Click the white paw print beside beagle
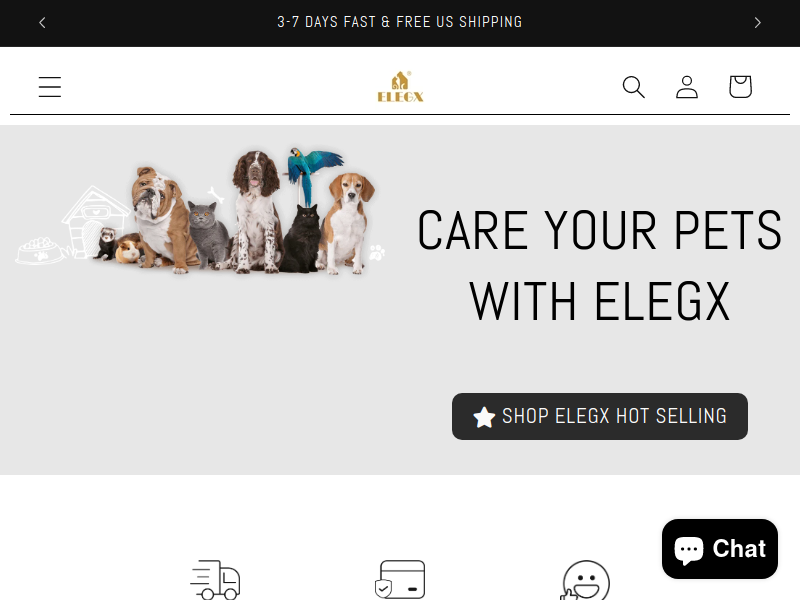The image size is (800, 600). pyautogui.click(x=377, y=252)
